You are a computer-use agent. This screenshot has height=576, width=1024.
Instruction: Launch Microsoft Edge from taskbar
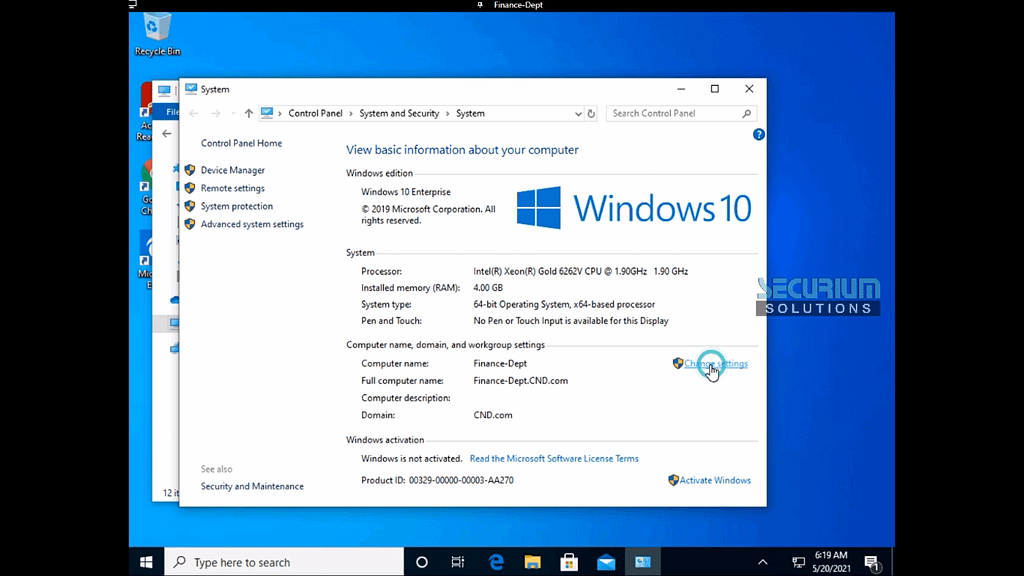(x=496, y=562)
